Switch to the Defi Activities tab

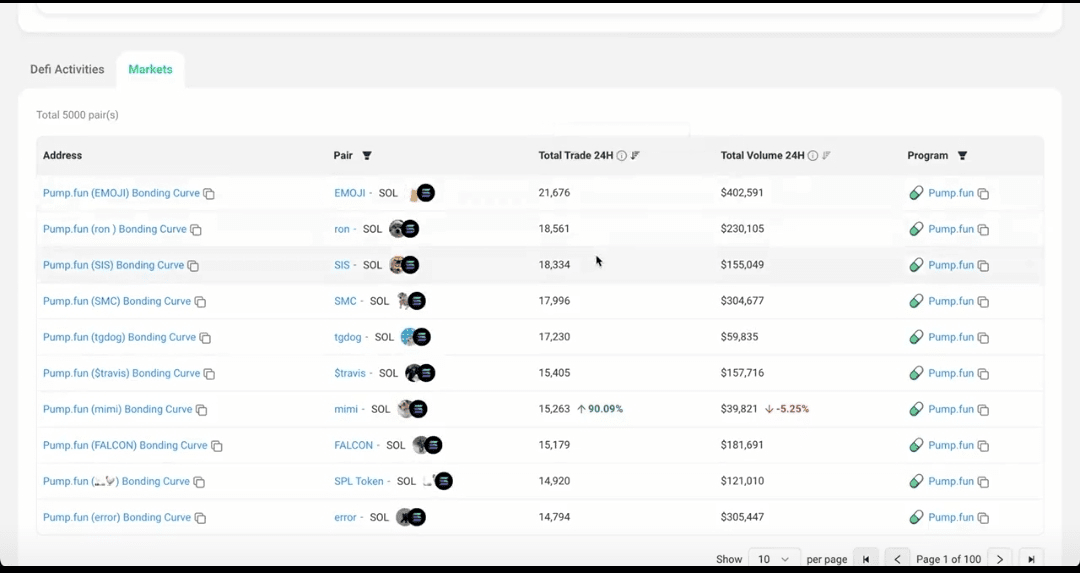tap(67, 70)
